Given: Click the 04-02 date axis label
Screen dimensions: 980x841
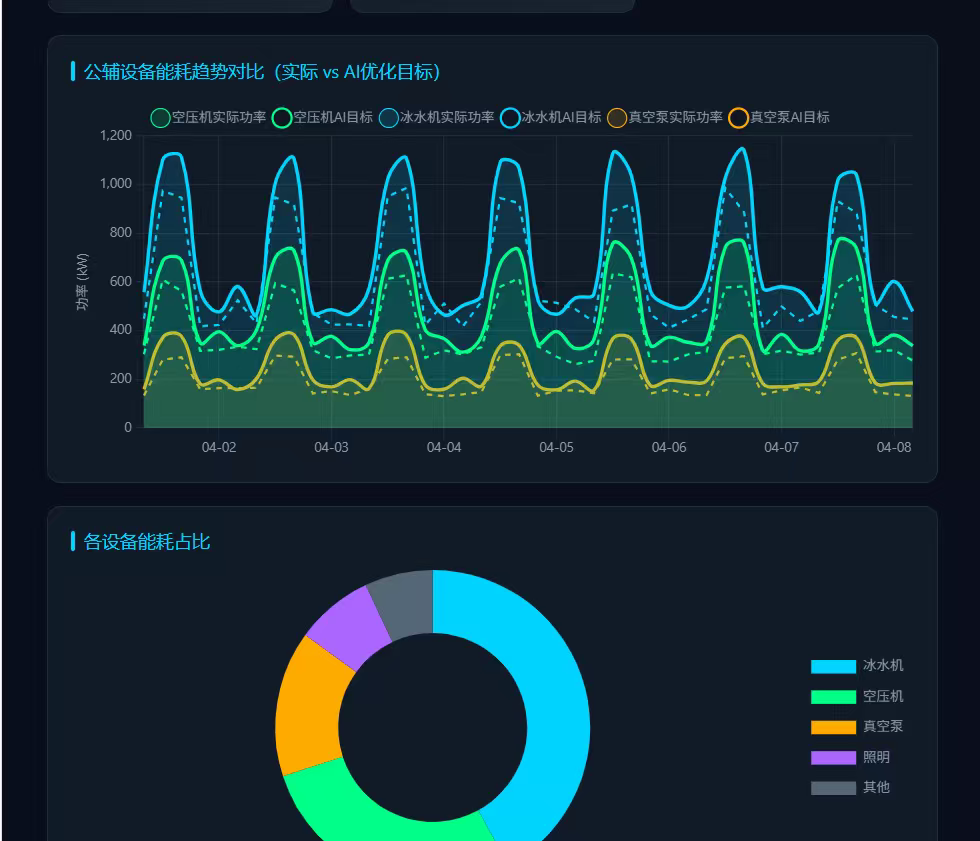Looking at the screenshot, I should [x=219, y=447].
